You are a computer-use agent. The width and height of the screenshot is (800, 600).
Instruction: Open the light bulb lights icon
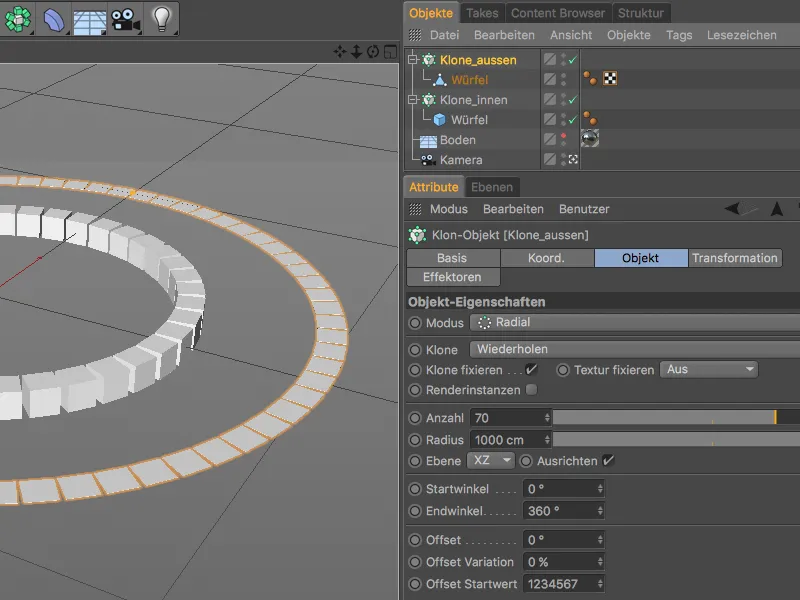pos(161,19)
